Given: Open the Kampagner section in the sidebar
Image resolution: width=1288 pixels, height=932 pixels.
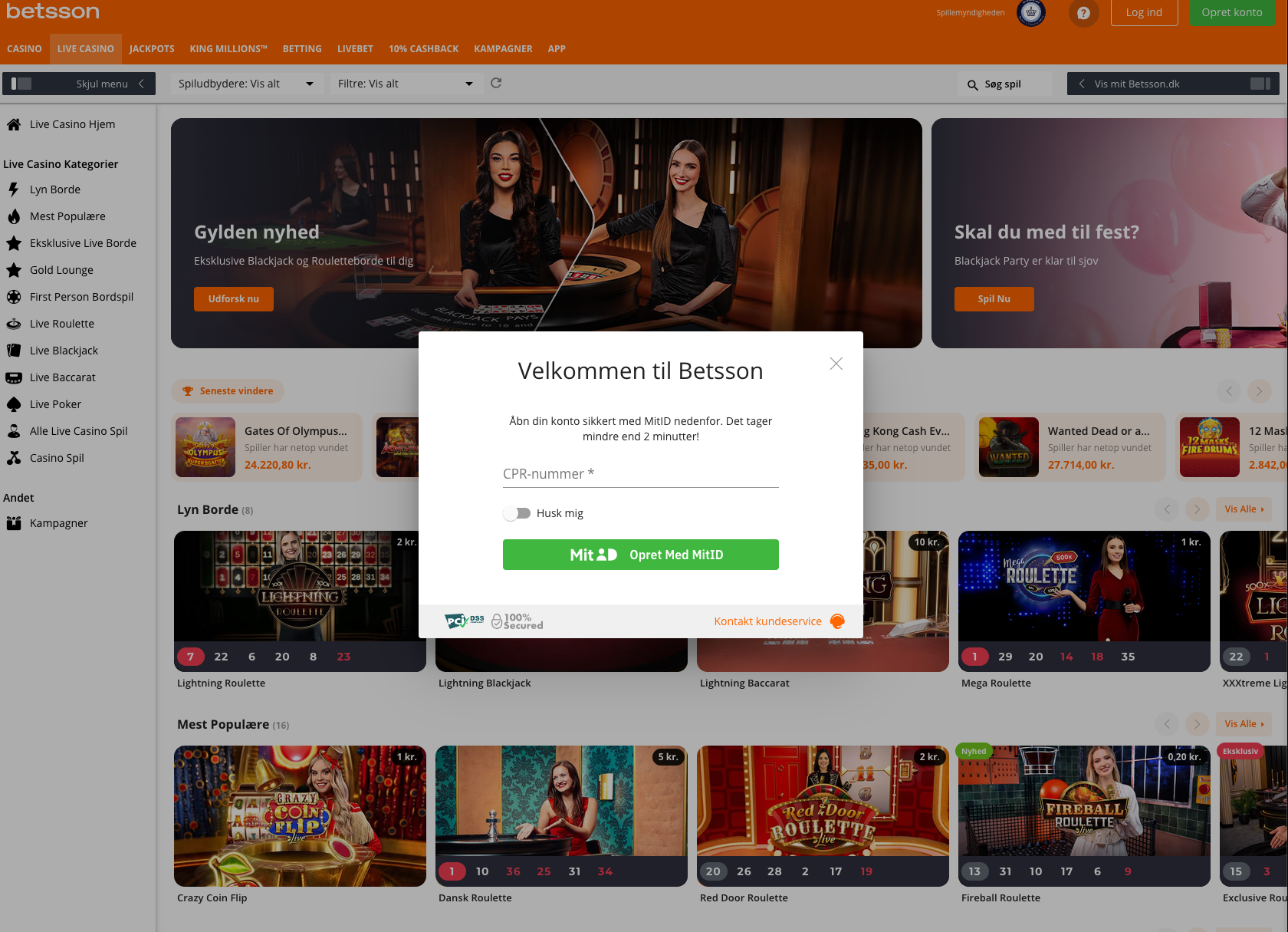Looking at the screenshot, I should tap(58, 522).
